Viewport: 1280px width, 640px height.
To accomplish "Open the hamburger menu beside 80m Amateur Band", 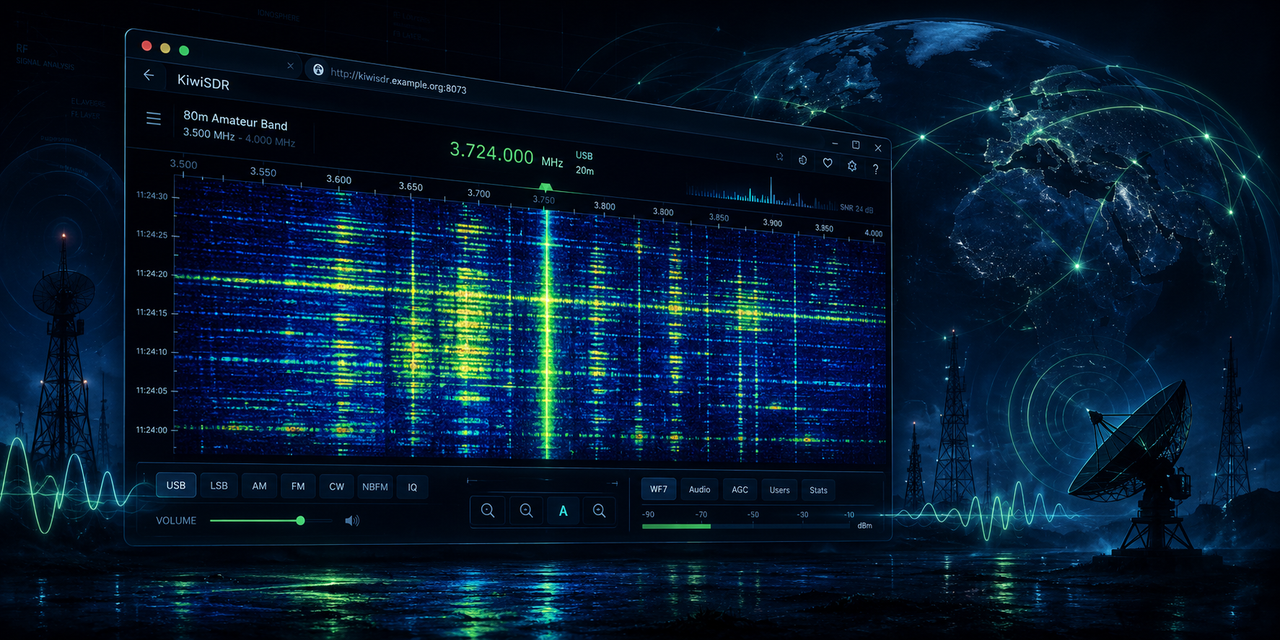I will tap(153, 119).
